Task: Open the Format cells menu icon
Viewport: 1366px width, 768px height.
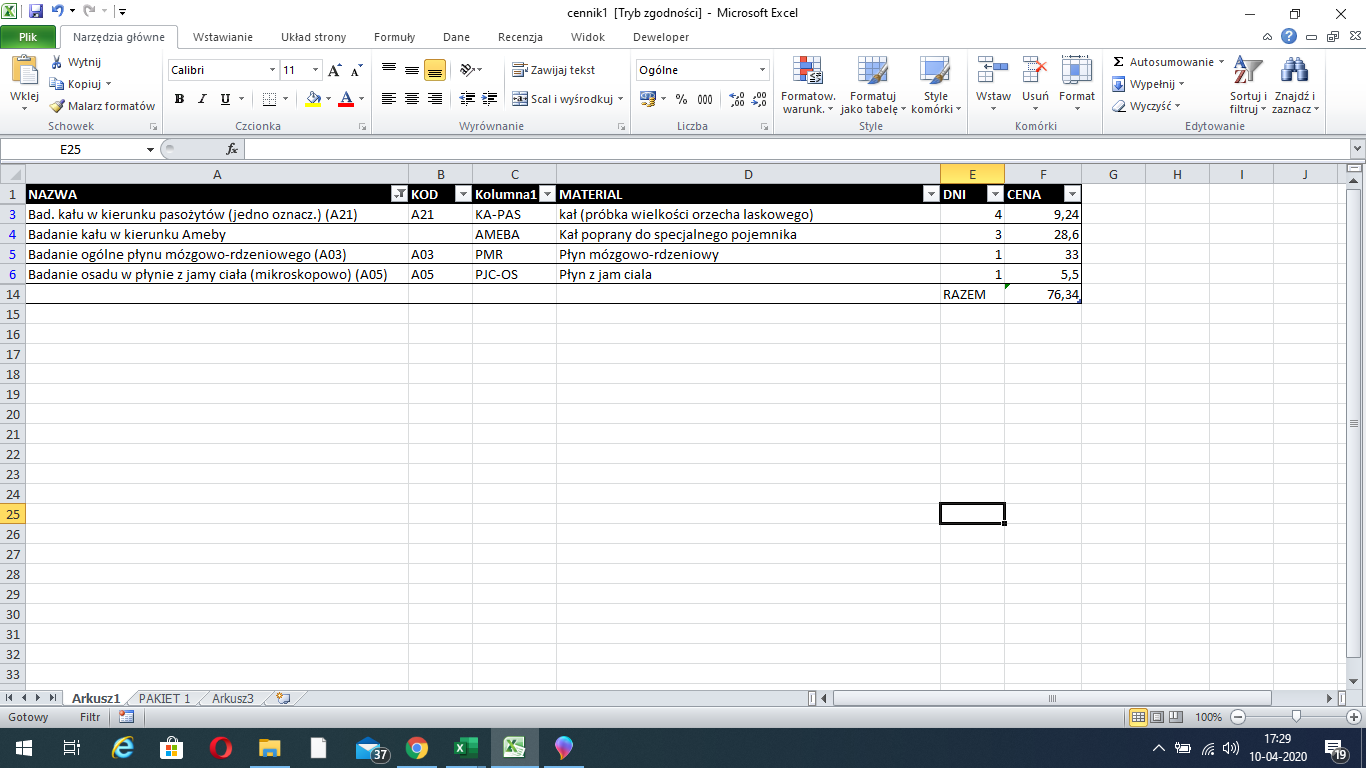Action: pyautogui.click(x=1077, y=70)
